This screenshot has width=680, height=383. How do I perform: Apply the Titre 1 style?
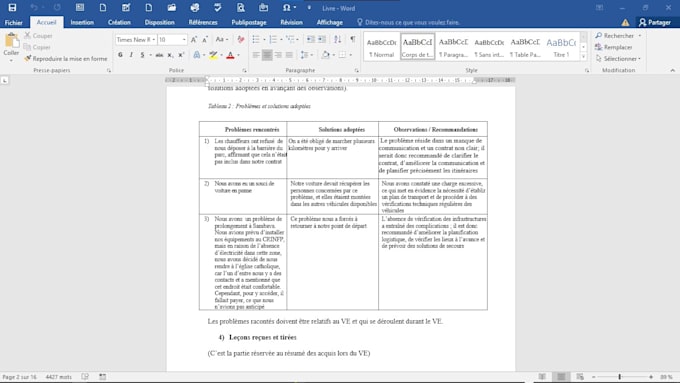point(561,47)
